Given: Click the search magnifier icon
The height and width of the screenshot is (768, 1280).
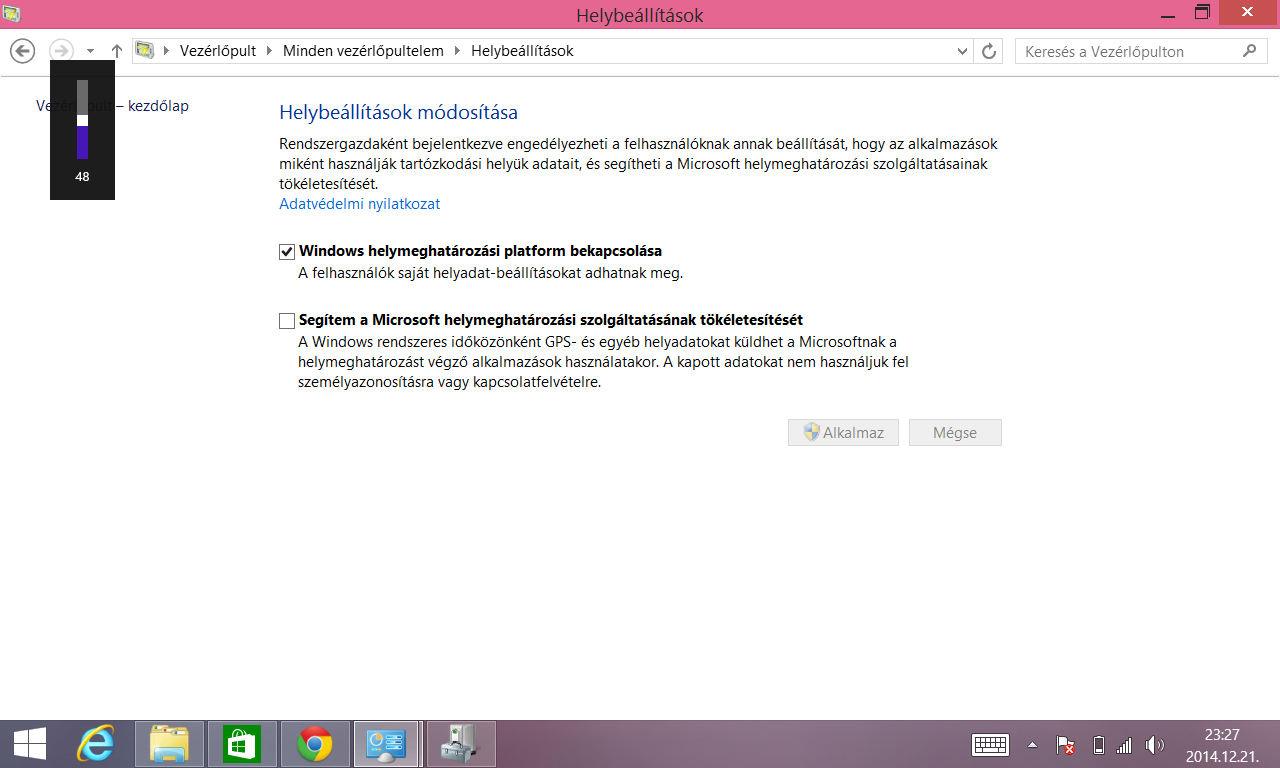Looking at the screenshot, I should pos(1249,51).
